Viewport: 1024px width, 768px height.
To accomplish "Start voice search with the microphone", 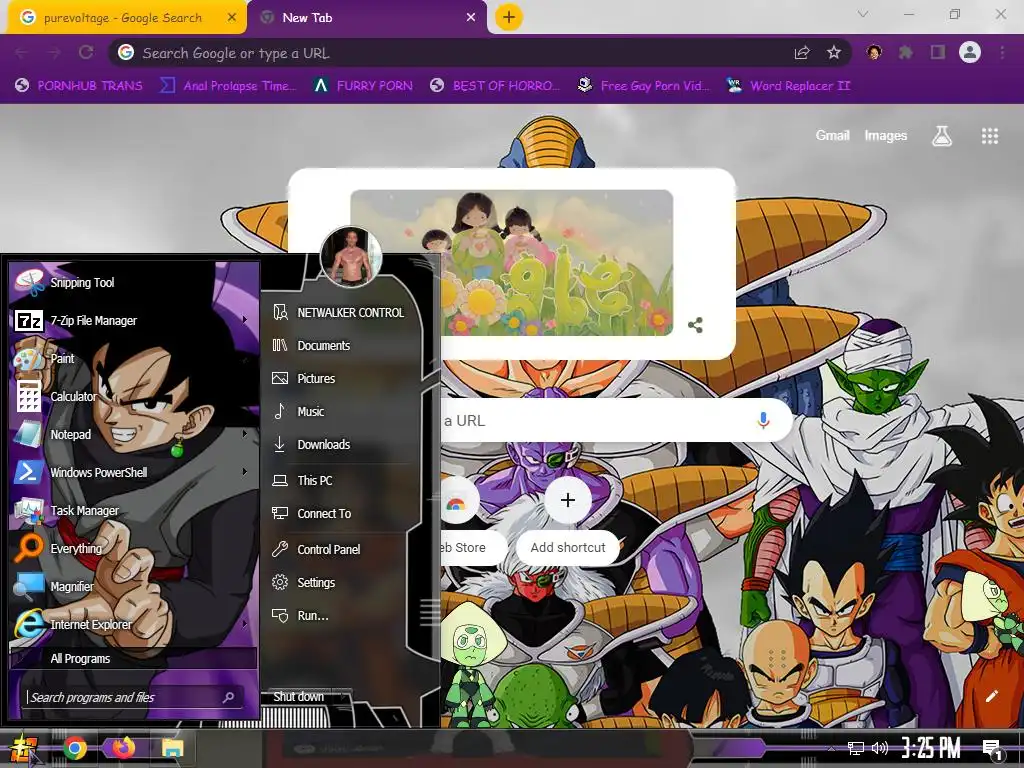I will pyautogui.click(x=763, y=420).
